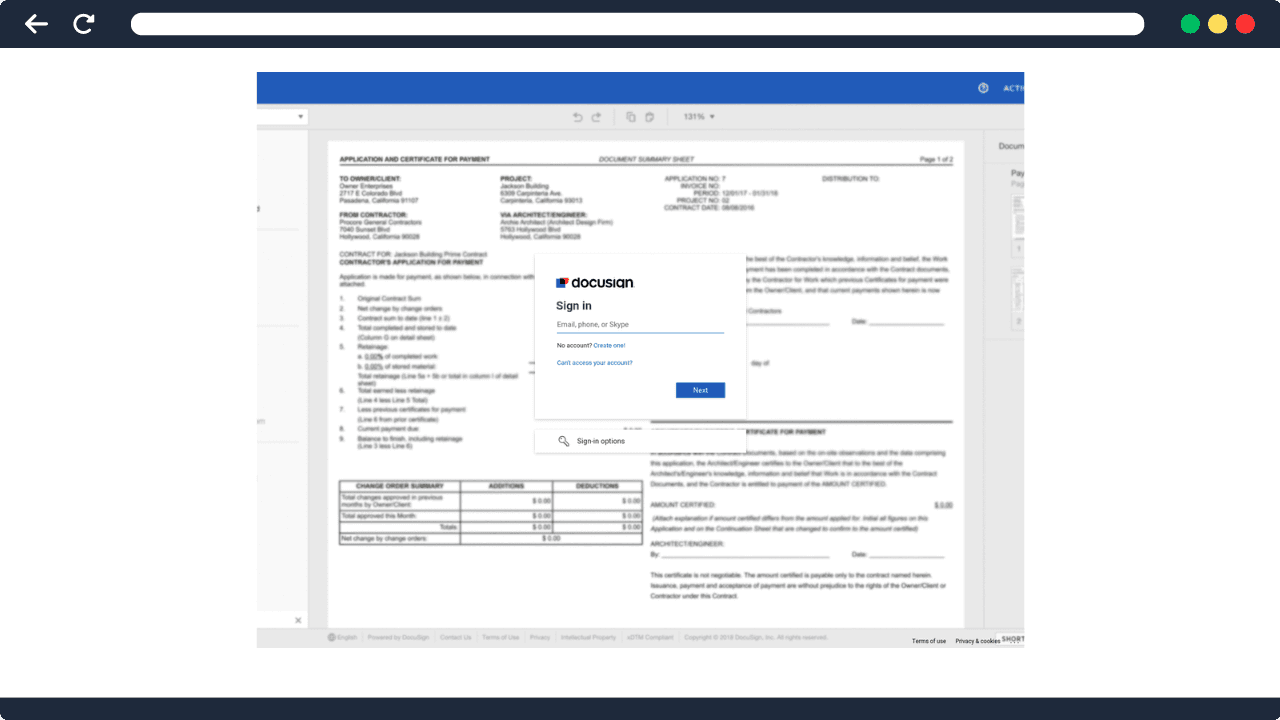Open the help question-mark icon in blue header
Image resolution: width=1280 pixels, height=720 pixels.
(x=983, y=88)
